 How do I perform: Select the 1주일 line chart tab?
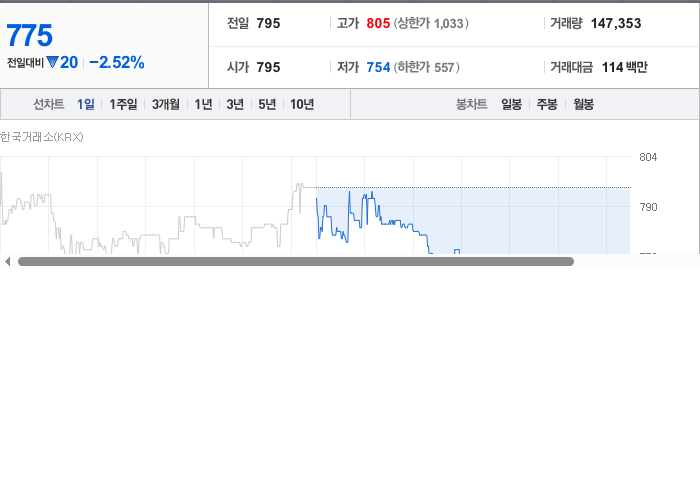click(123, 104)
